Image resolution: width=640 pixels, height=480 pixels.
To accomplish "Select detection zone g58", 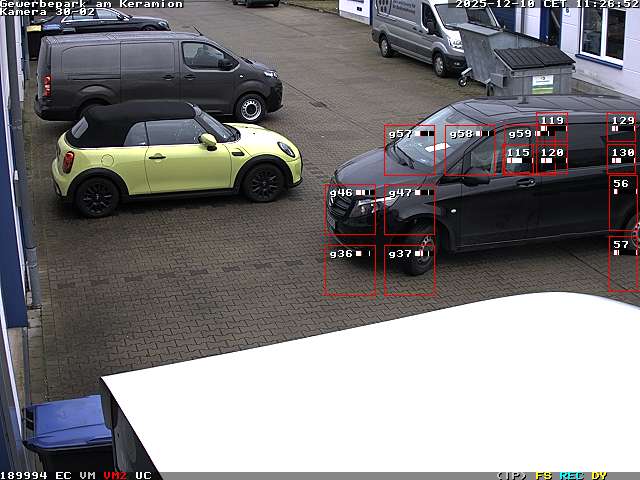I will 469,150.
